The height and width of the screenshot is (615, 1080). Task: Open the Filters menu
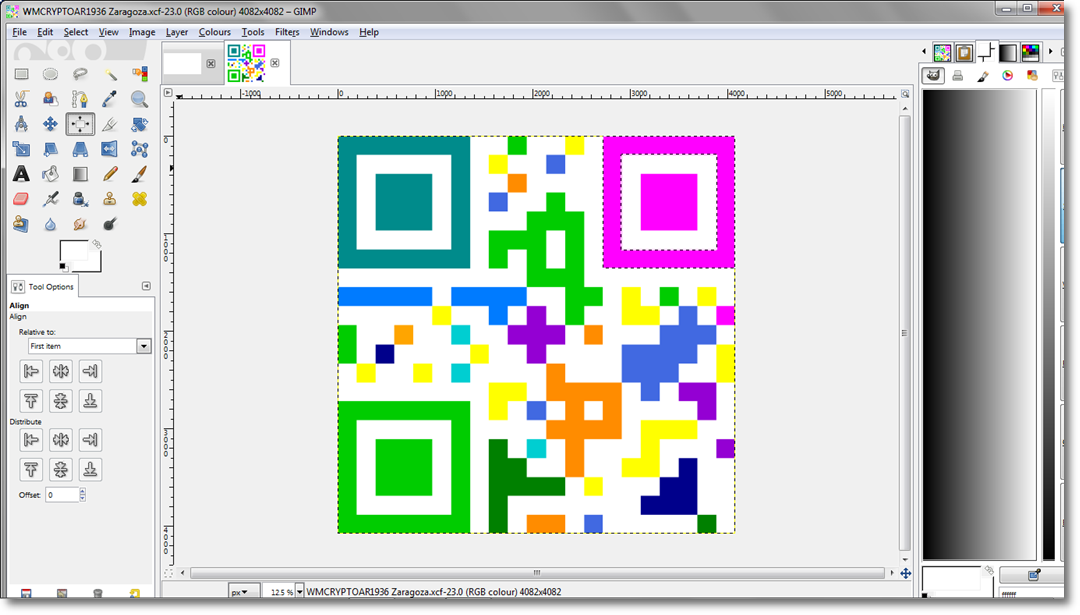click(x=287, y=32)
